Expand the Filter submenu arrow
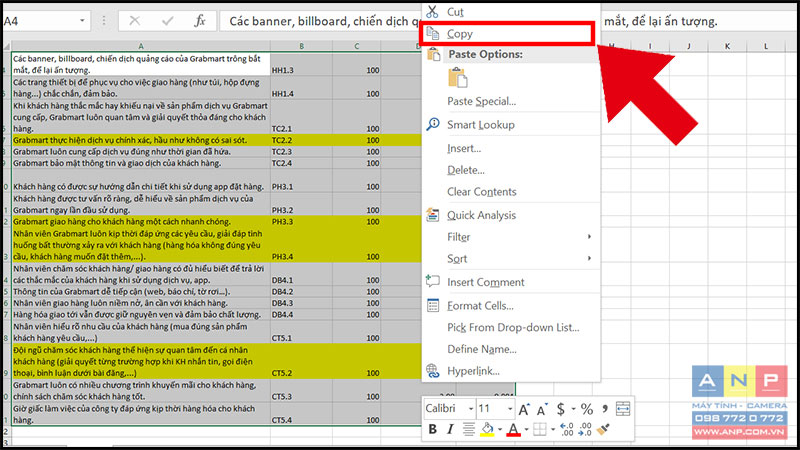This screenshot has width=800, height=450. click(x=589, y=237)
